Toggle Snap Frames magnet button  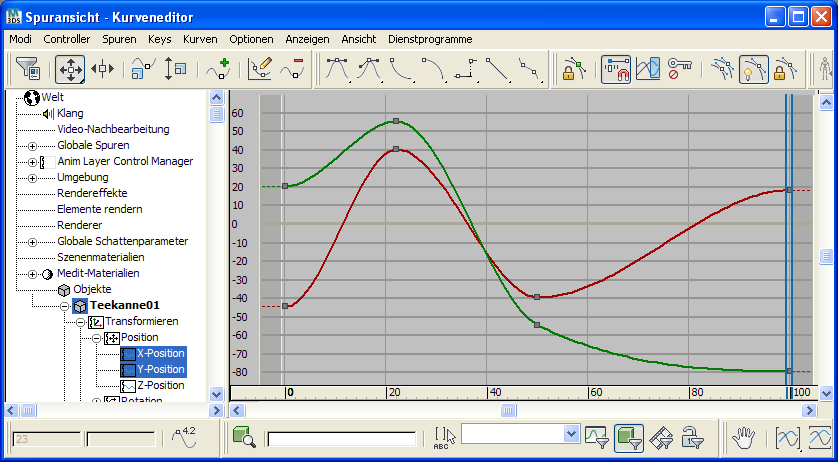(x=616, y=69)
